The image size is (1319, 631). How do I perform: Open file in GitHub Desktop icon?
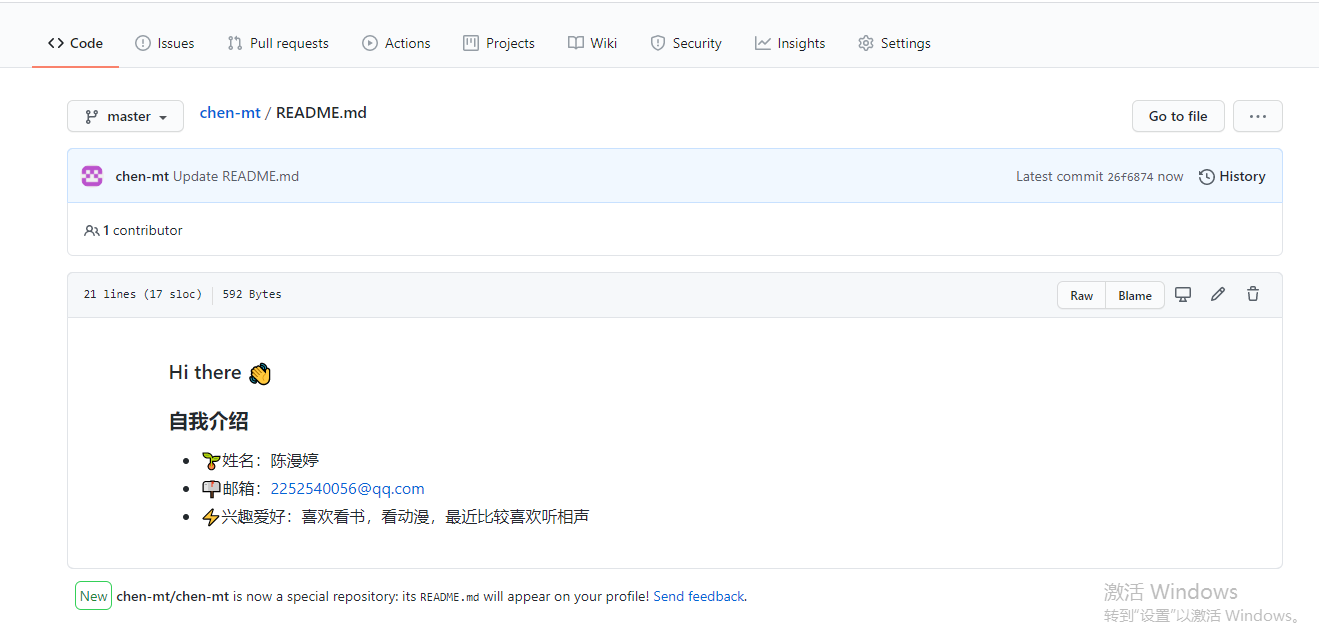coord(1183,294)
